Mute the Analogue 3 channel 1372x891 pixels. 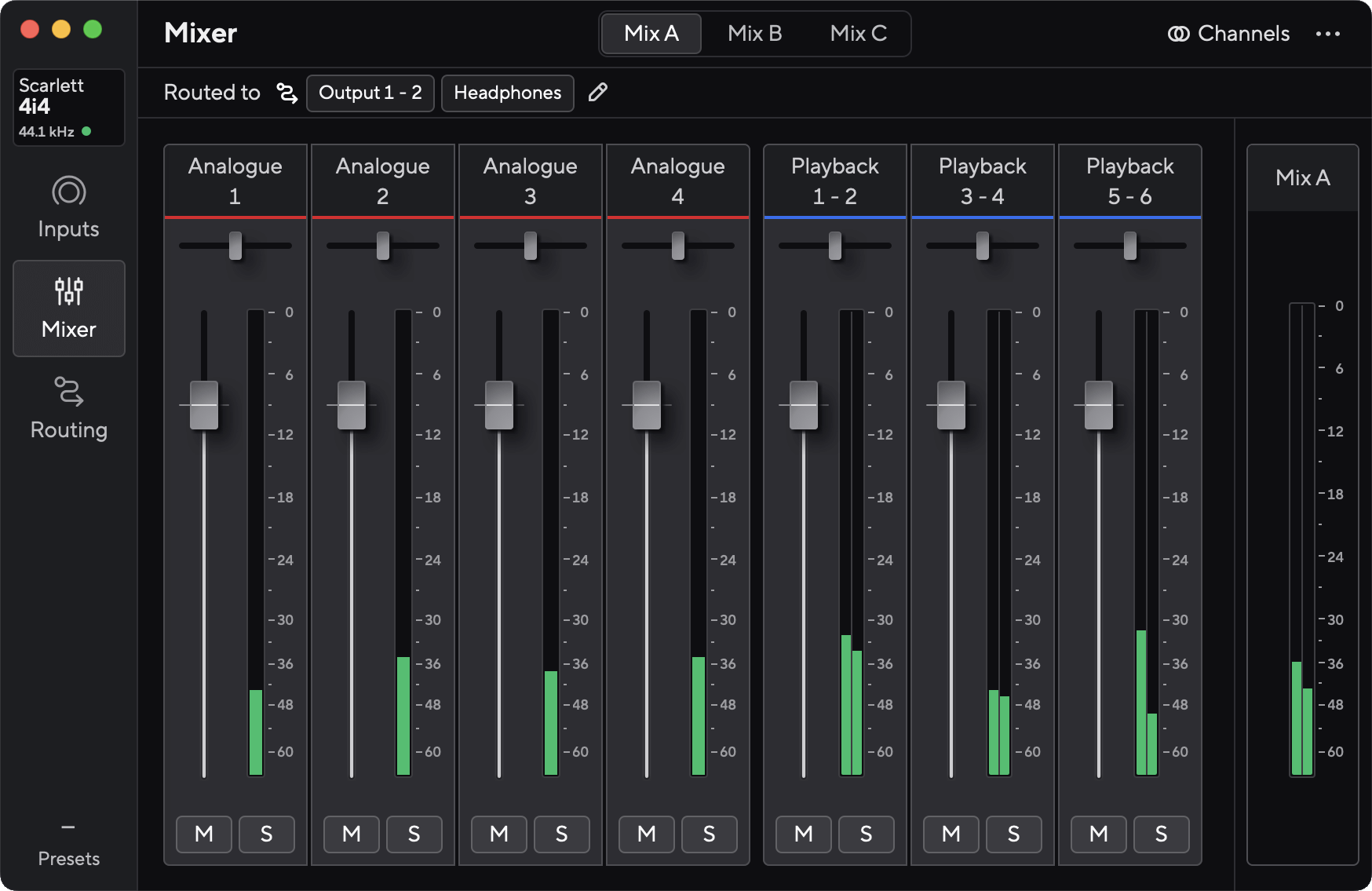499,834
